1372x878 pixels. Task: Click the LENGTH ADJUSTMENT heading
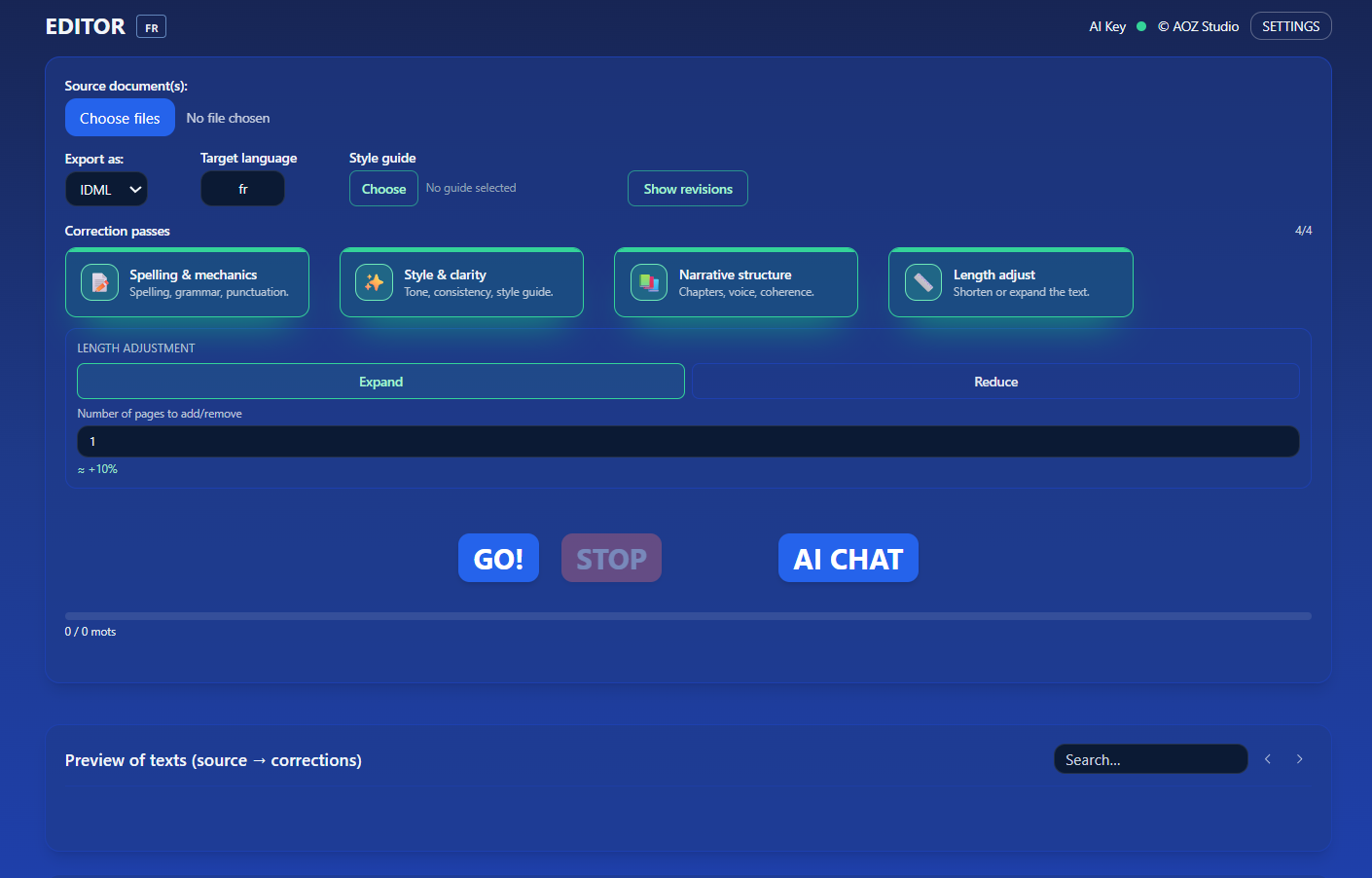[136, 348]
